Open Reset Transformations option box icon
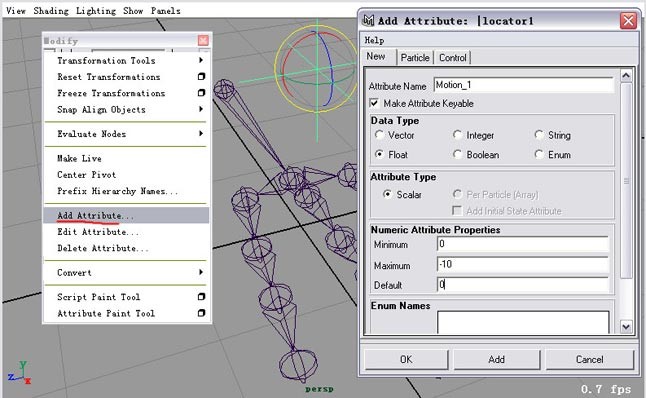This screenshot has width=646, height=398. [201, 77]
